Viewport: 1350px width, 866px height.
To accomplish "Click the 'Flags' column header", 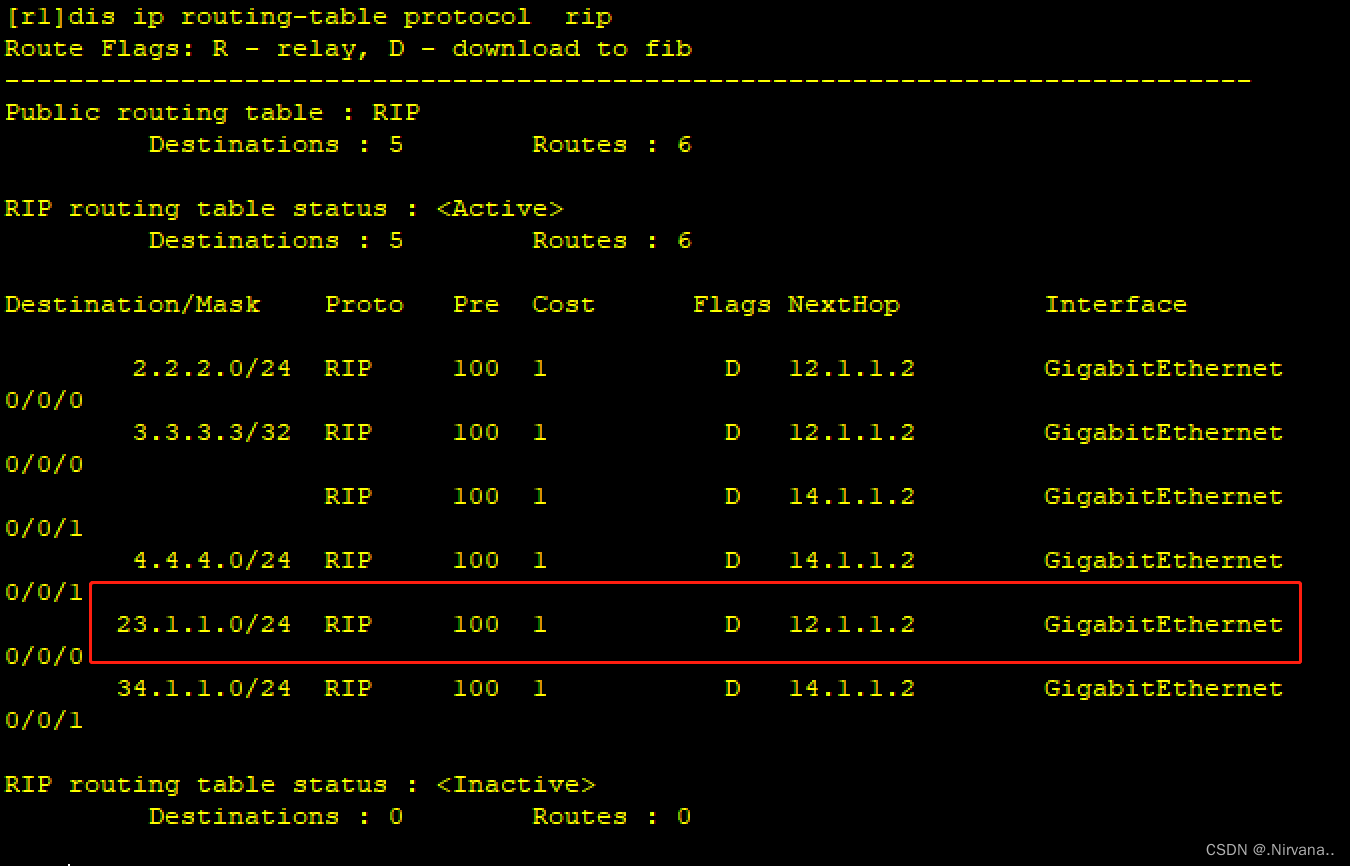I will coord(732,305).
